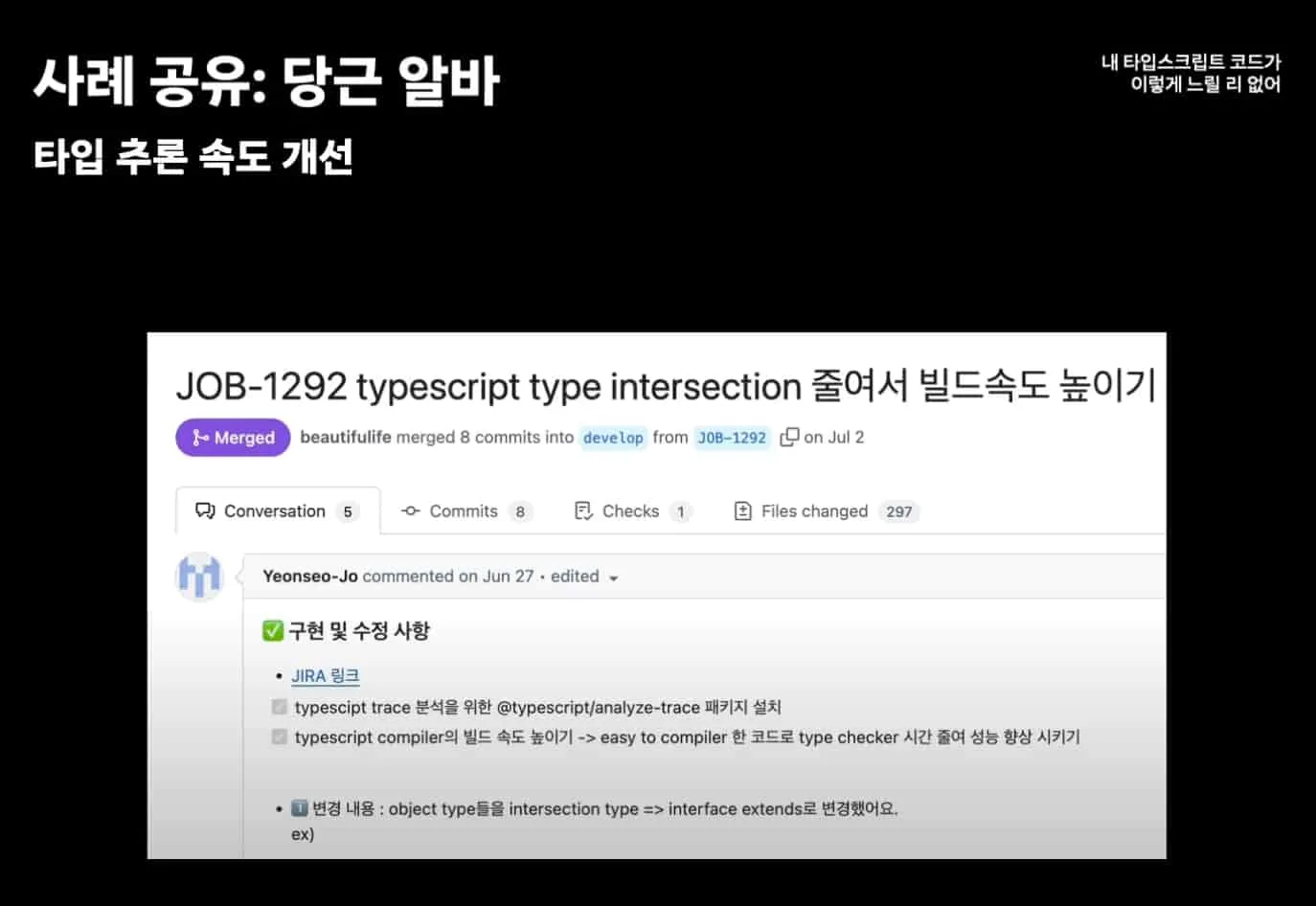Select the Commits 8 tab
The width and height of the screenshot is (1316, 906).
click(x=465, y=510)
